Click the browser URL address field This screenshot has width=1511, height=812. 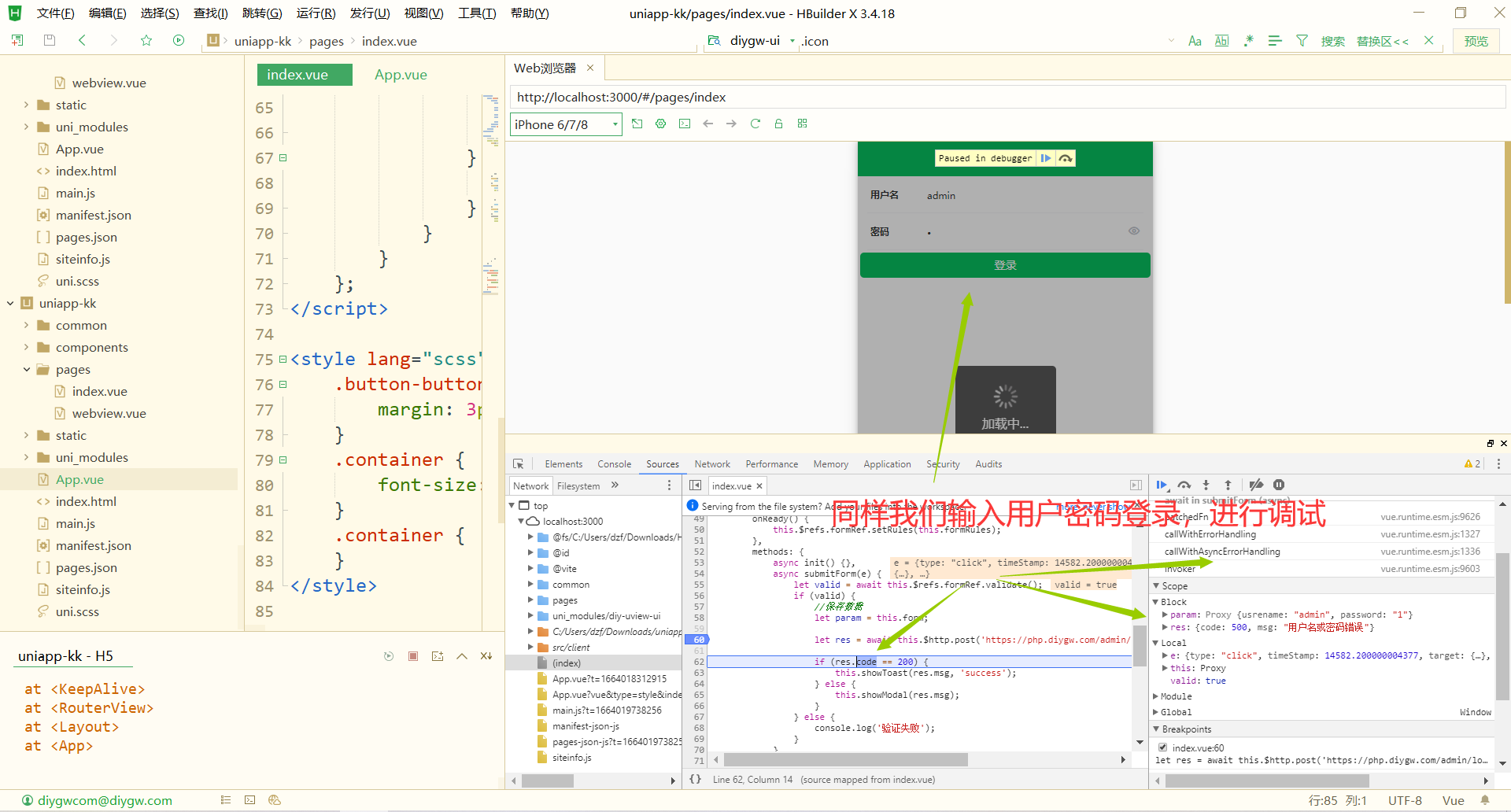coord(1007,98)
